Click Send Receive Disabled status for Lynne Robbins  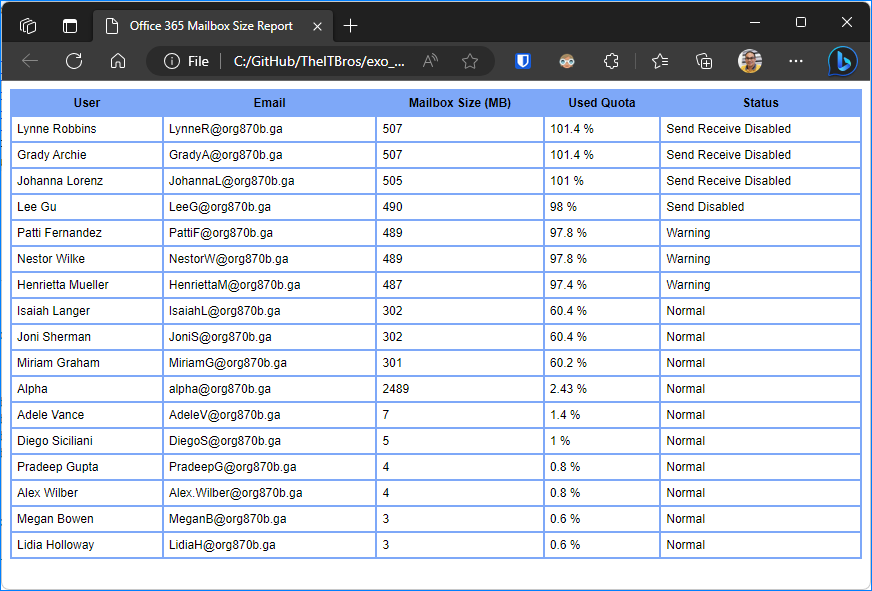point(729,129)
